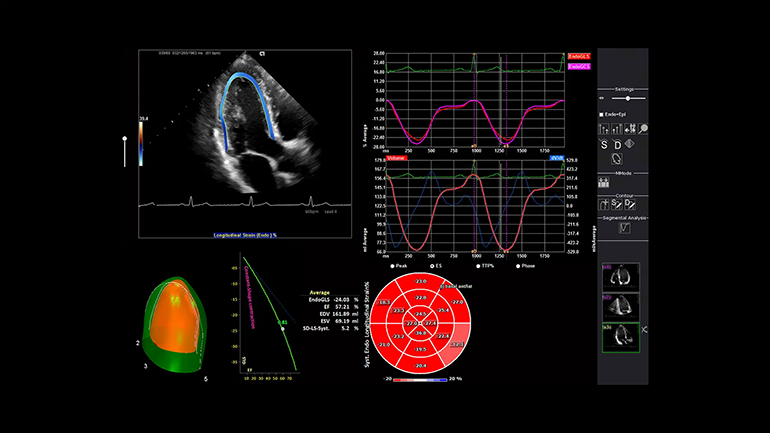This screenshot has width=770, height=433.
Task: Toggle the Endo+Epi checkbox
Action: [600, 116]
